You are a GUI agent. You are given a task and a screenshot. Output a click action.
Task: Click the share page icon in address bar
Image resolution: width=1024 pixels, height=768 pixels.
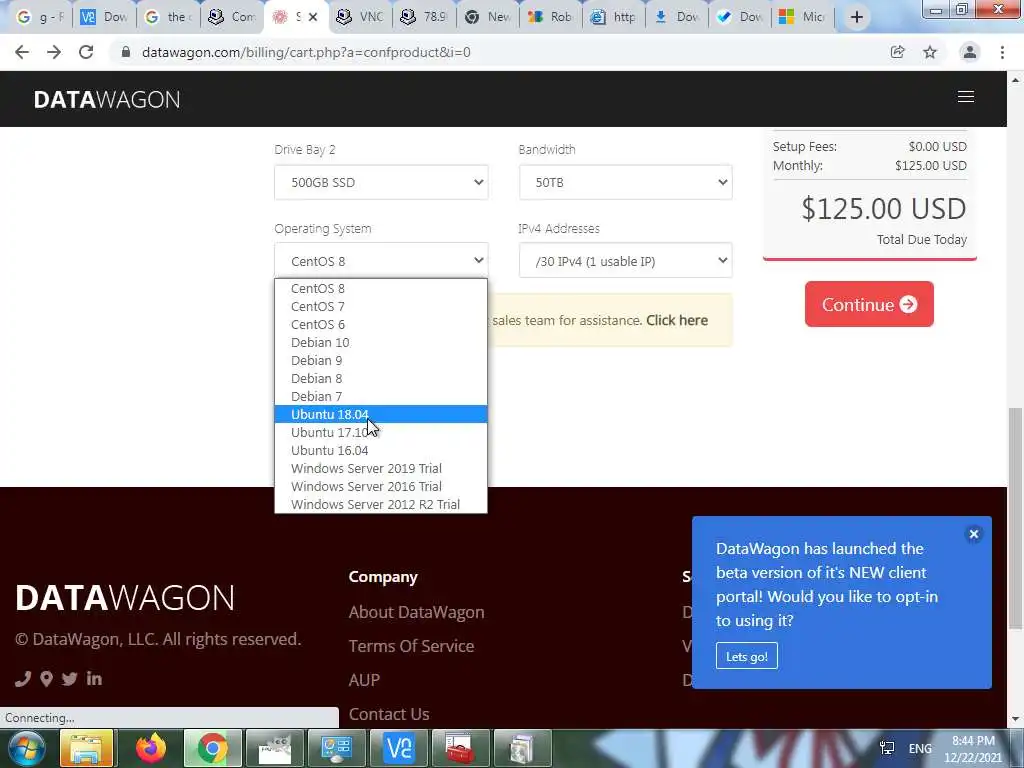(898, 52)
